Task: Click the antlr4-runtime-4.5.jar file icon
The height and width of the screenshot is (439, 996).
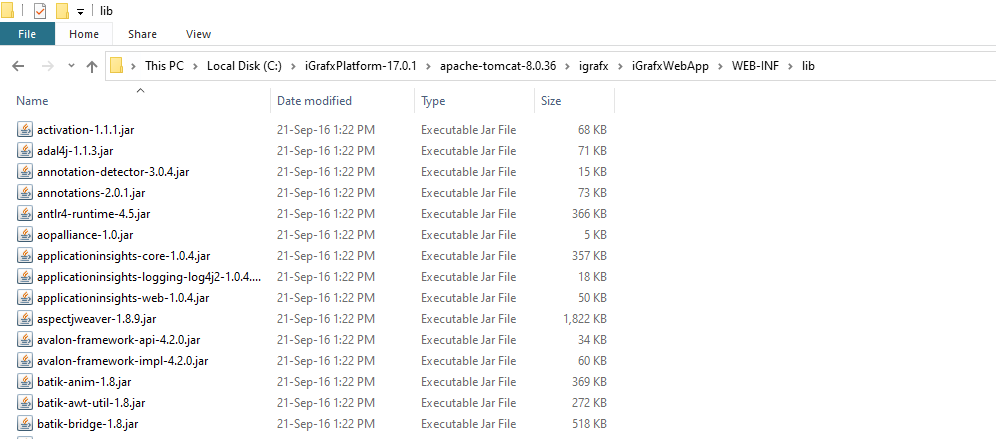Action: click(x=25, y=214)
